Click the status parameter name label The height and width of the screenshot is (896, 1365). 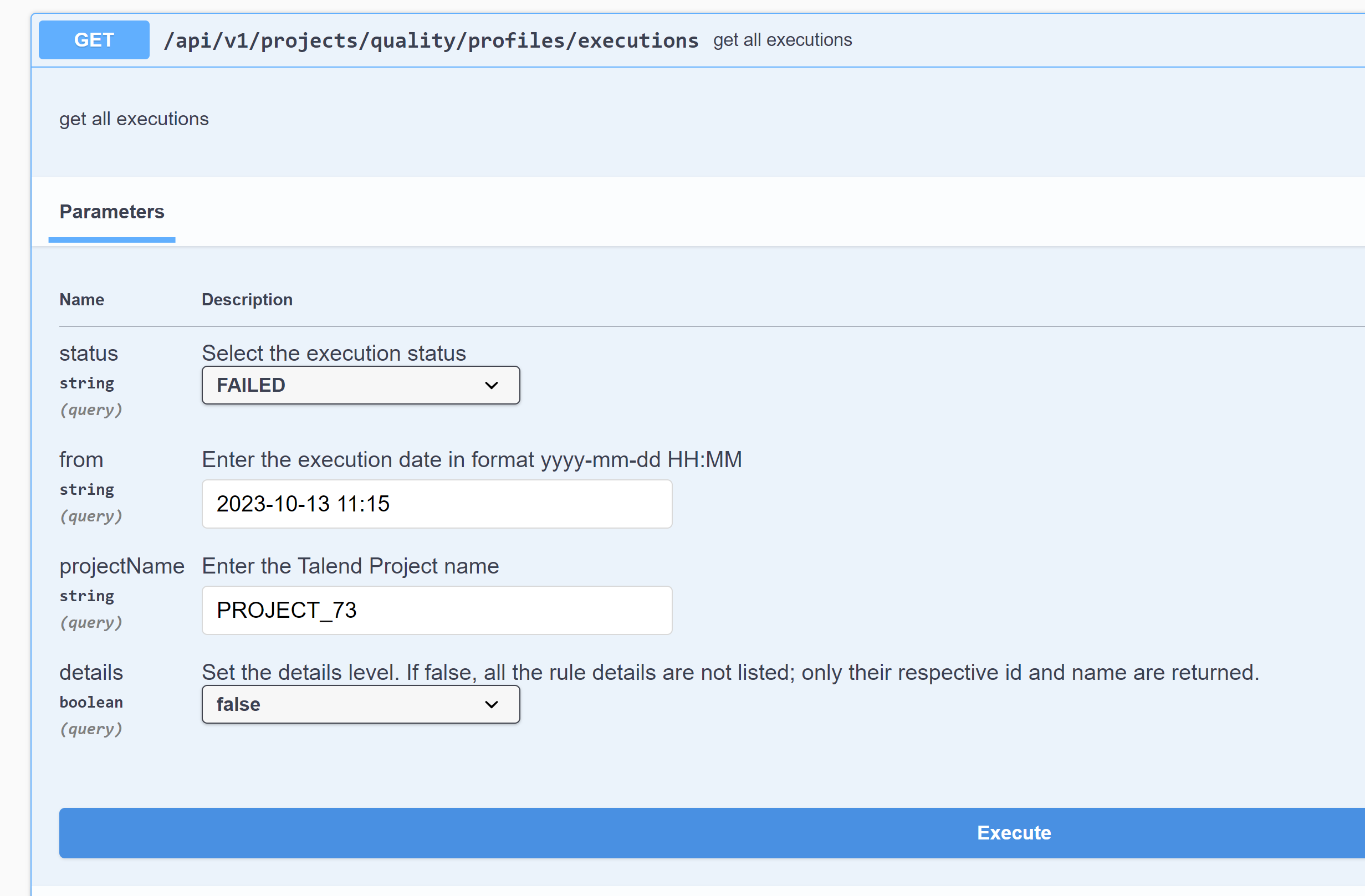click(88, 353)
